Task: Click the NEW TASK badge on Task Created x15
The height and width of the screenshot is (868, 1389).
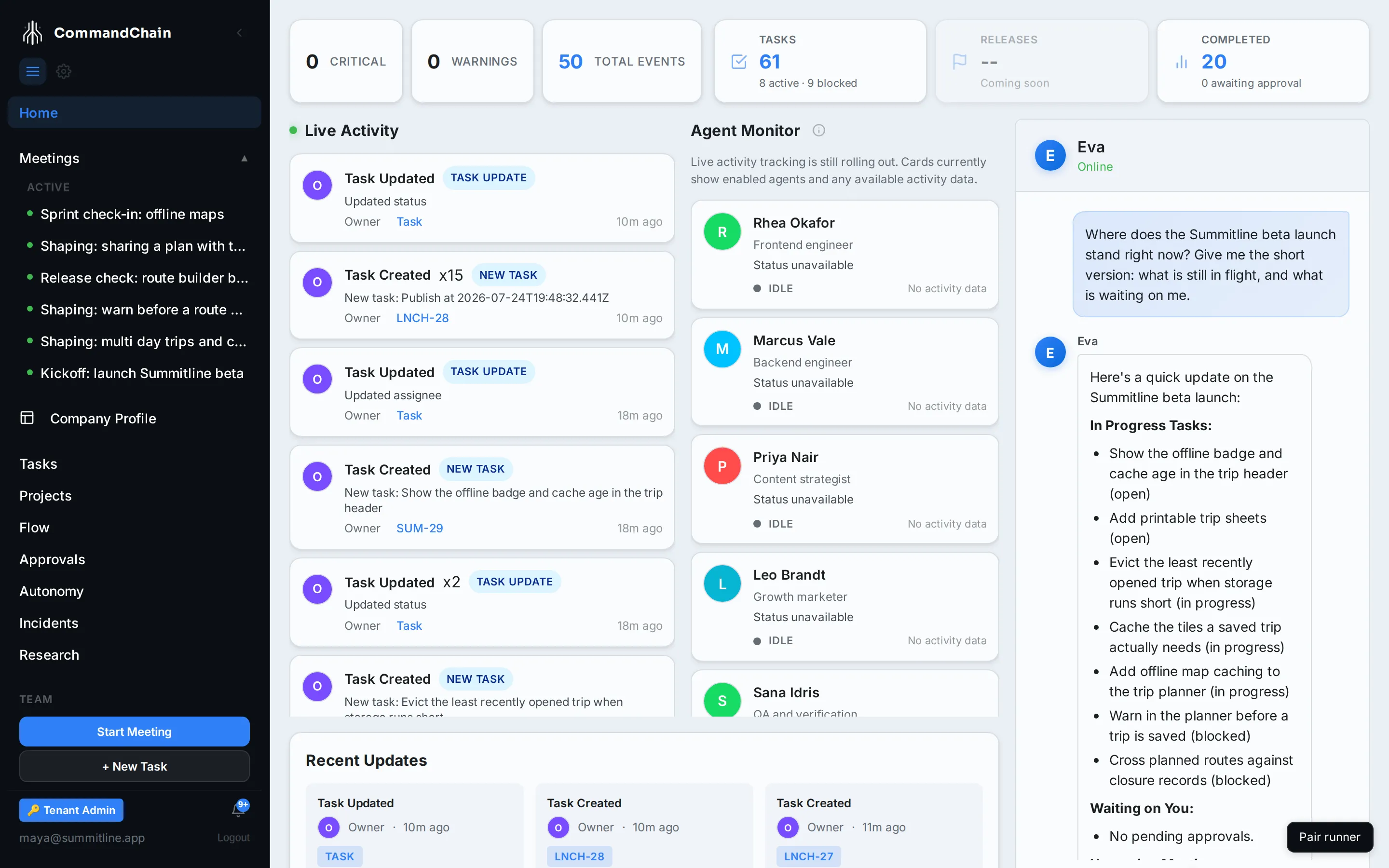Action: point(508,275)
